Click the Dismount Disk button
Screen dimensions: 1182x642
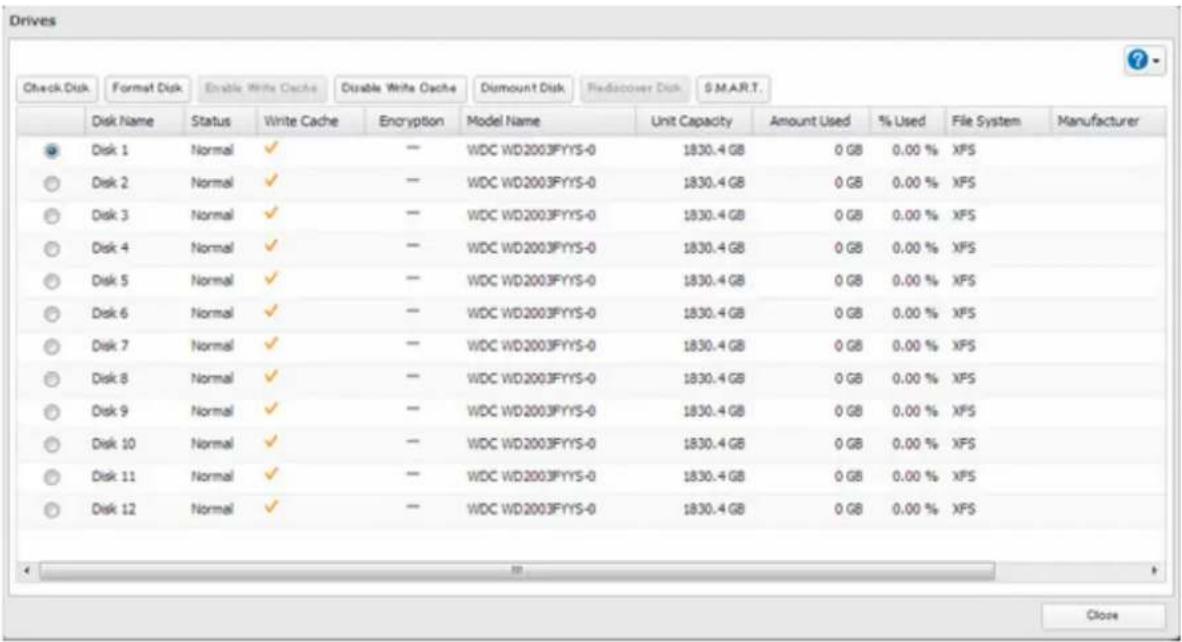tap(522, 88)
